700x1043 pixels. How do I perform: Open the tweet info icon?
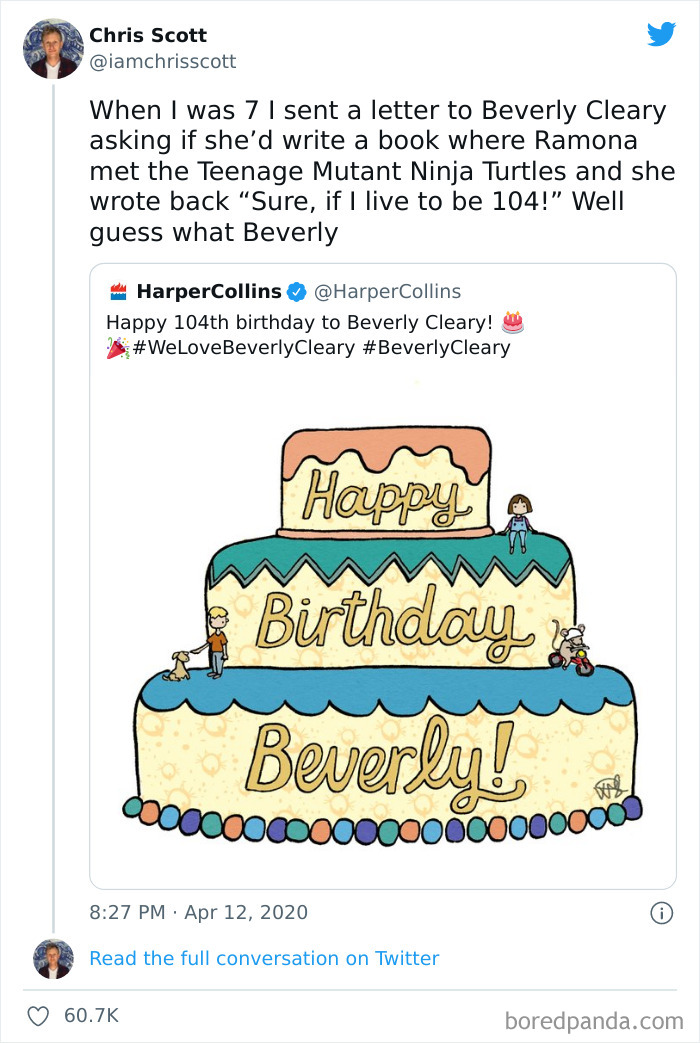click(x=660, y=912)
